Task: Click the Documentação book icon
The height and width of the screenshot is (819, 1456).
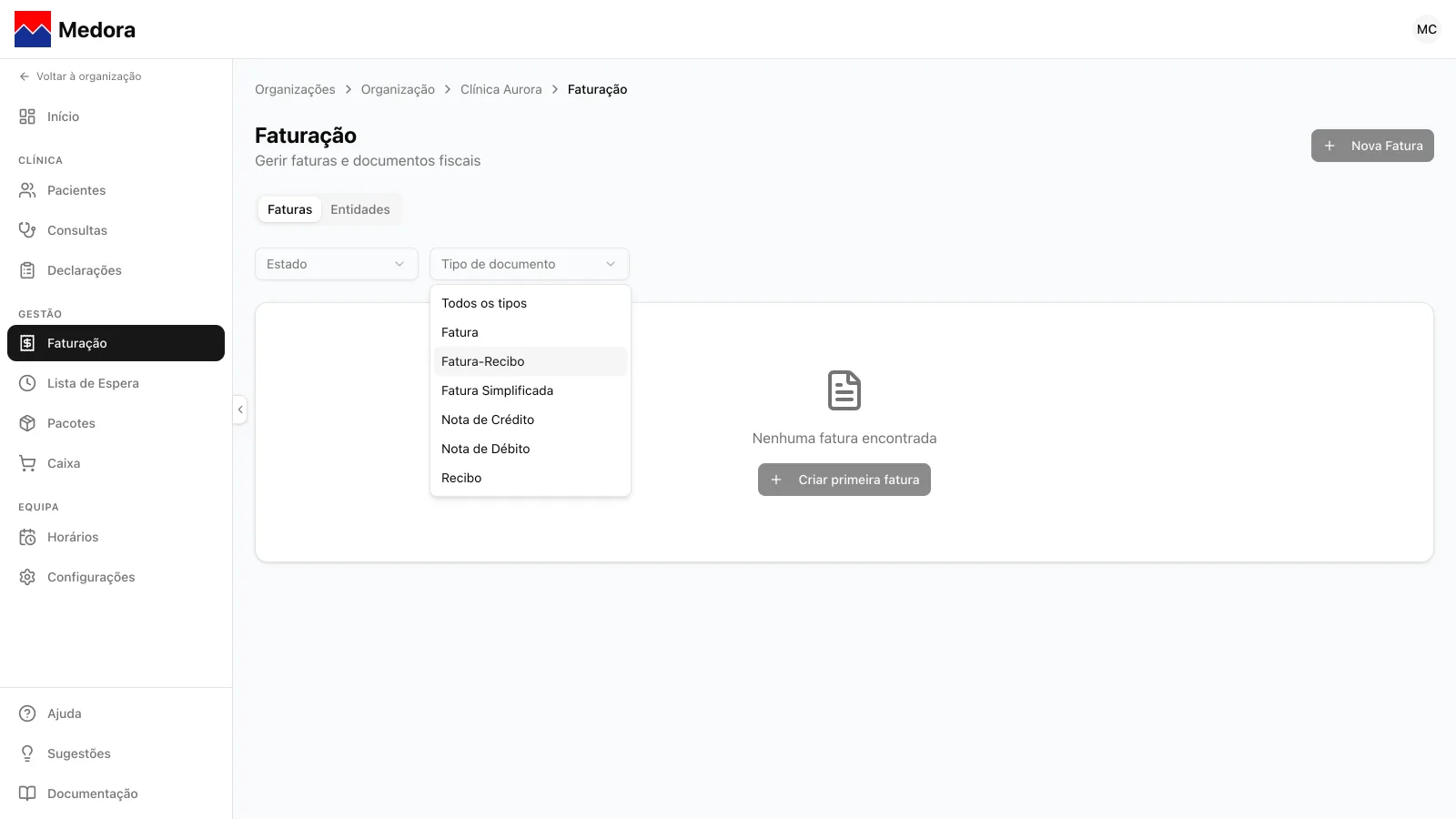Action: 27,794
